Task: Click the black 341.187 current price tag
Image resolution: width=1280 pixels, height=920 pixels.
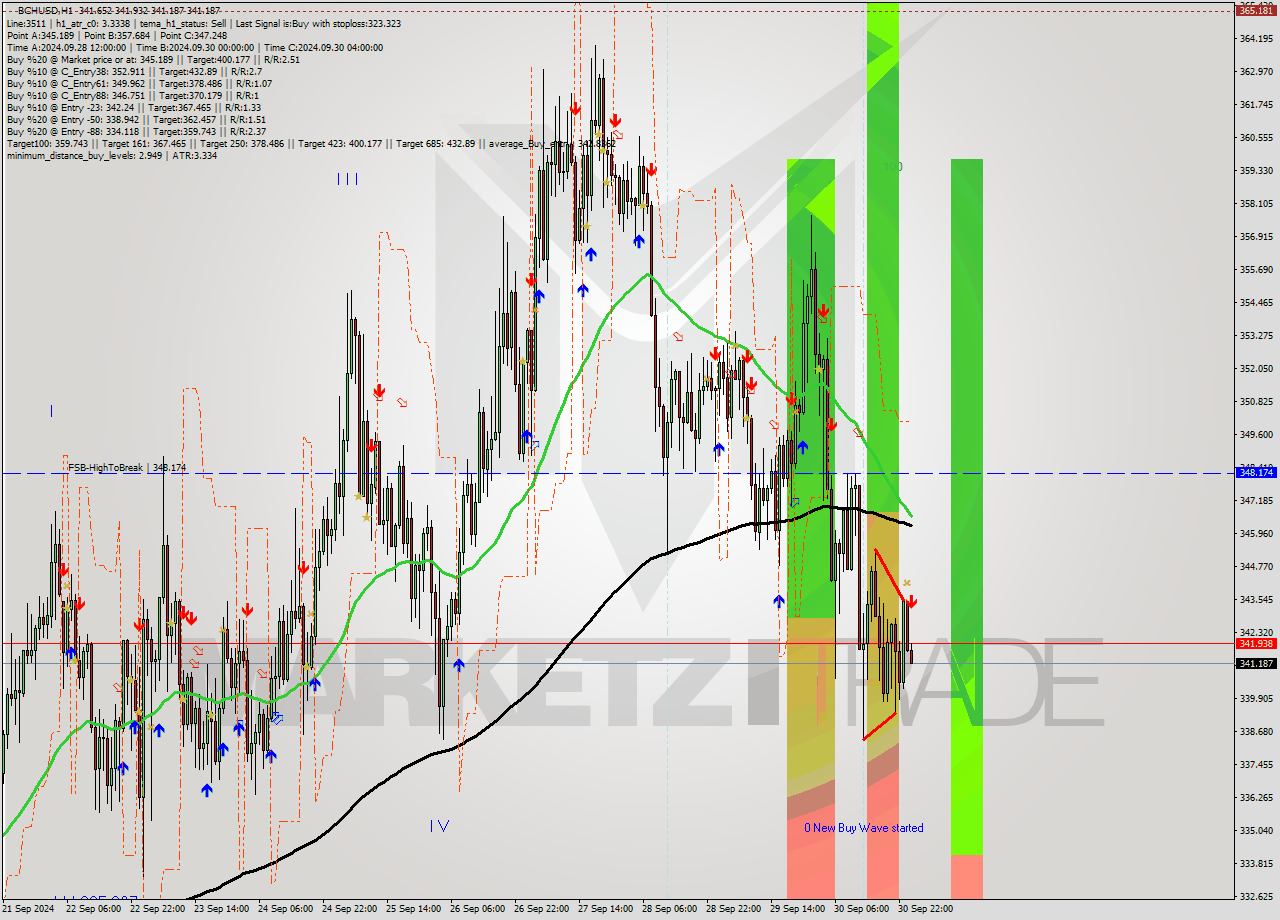Action: click(x=1255, y=663)
